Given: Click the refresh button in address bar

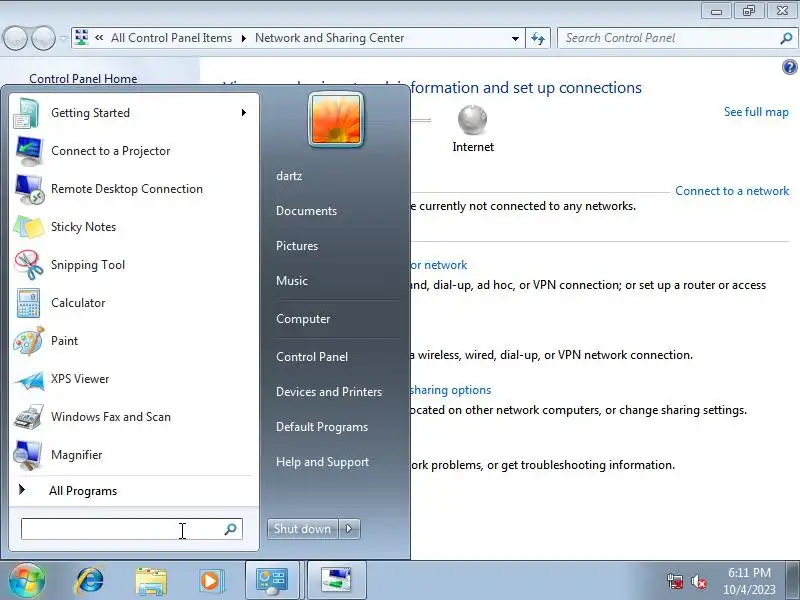Looking at the screenshot, I should 538,38.
